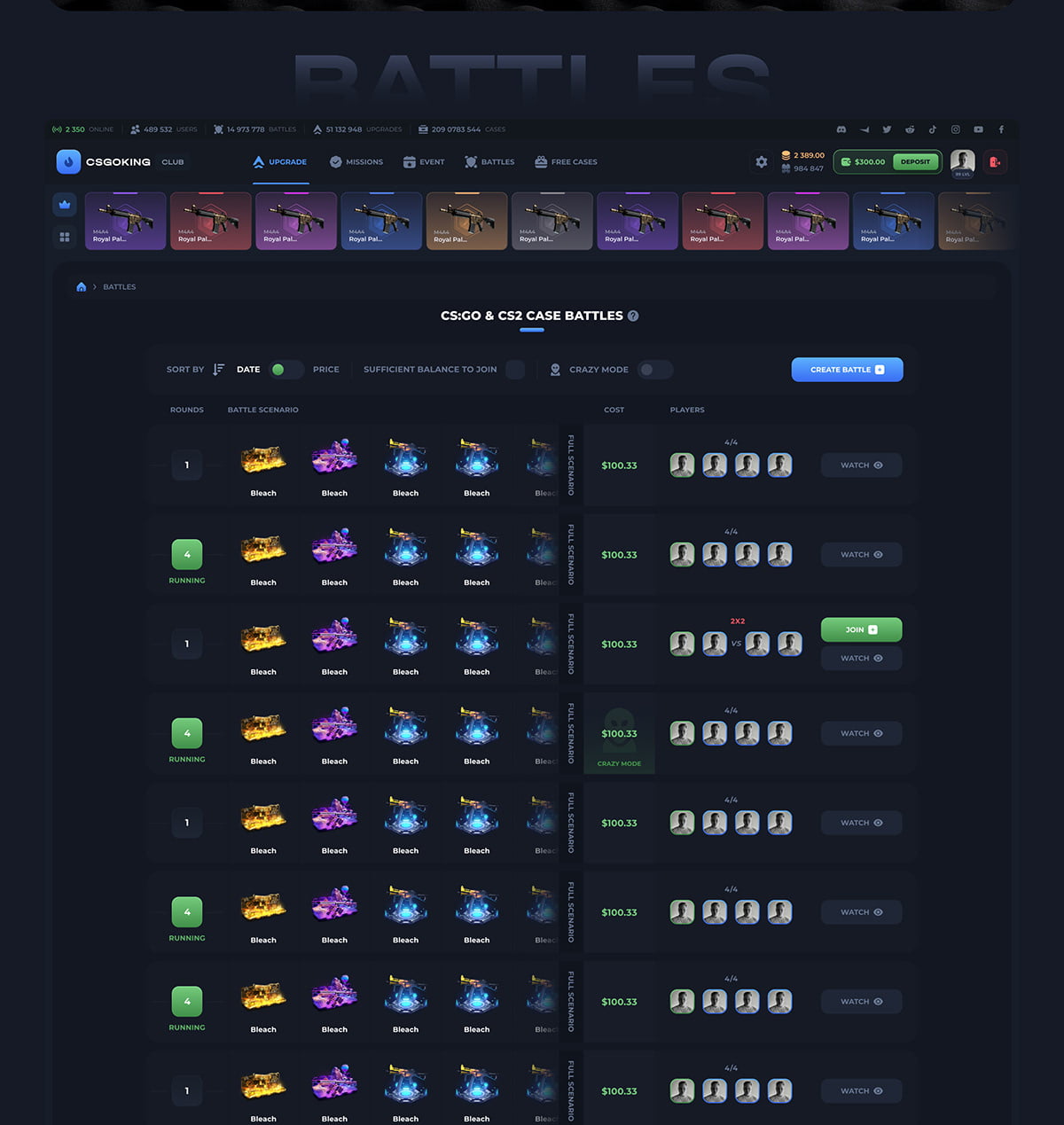Click the sort order direction icon
The height and width of the screenshot is (1125, 1064).
219,370
